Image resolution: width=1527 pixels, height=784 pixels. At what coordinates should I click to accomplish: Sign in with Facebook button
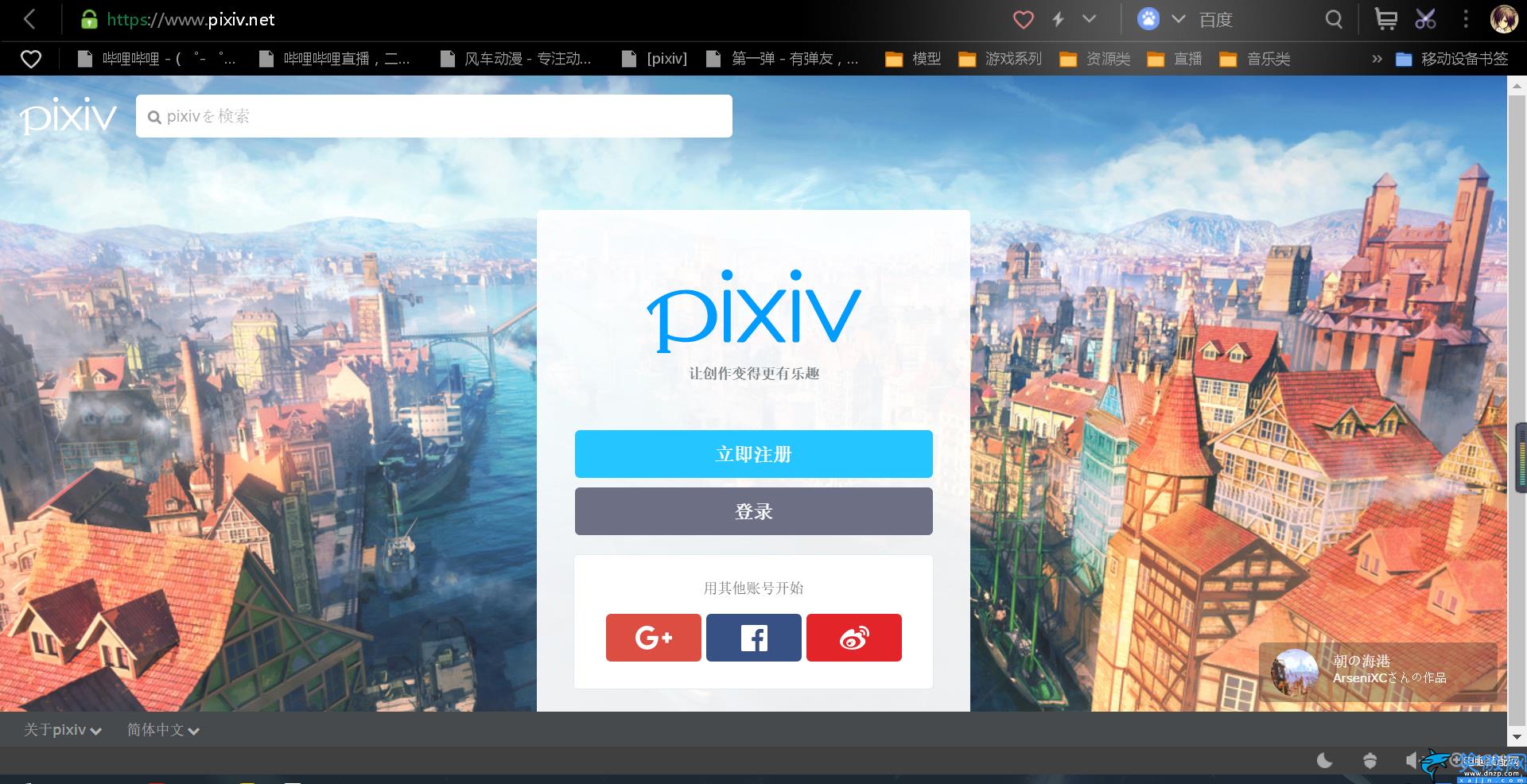tap(754, 638)
